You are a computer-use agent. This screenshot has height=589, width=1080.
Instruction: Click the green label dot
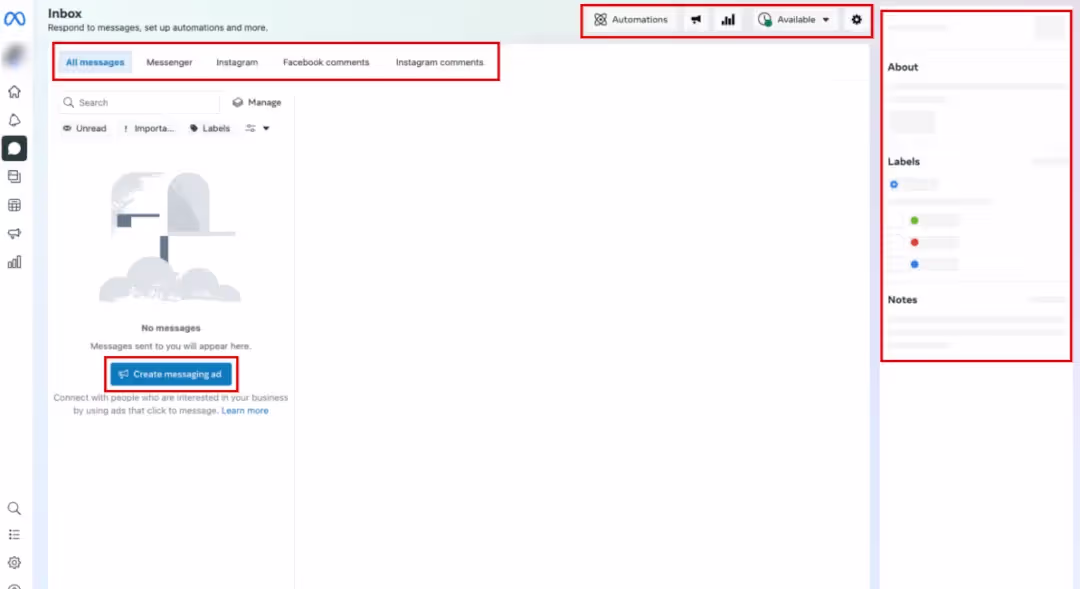tap(915, 220)
